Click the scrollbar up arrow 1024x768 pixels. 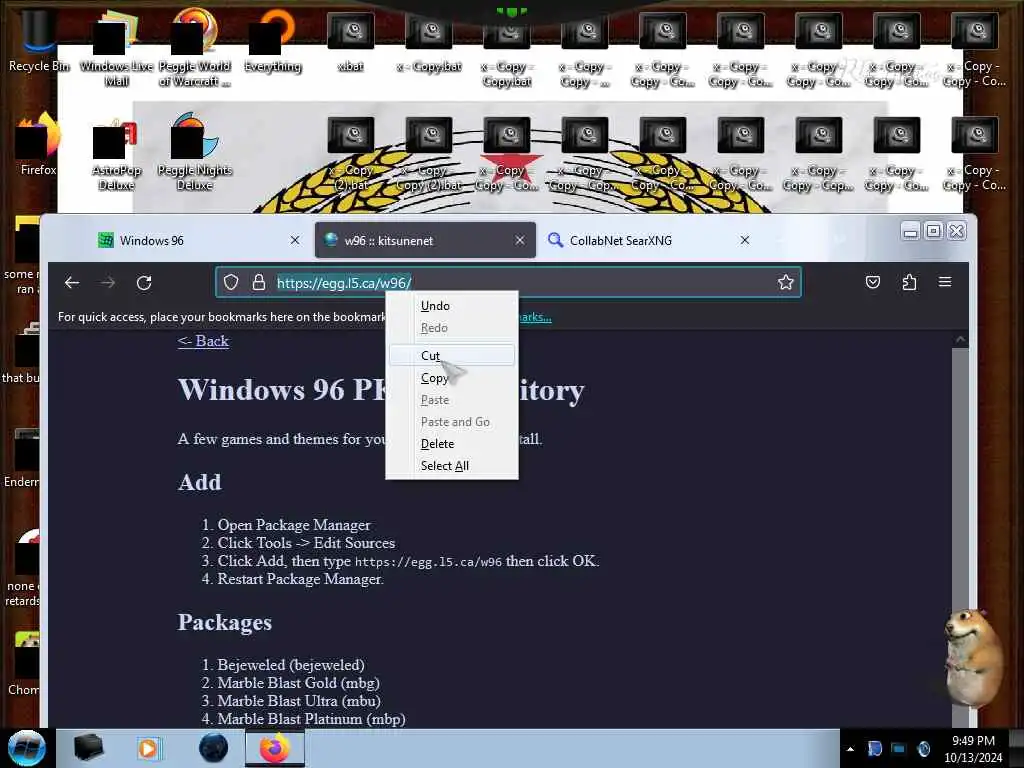[959, 340]
